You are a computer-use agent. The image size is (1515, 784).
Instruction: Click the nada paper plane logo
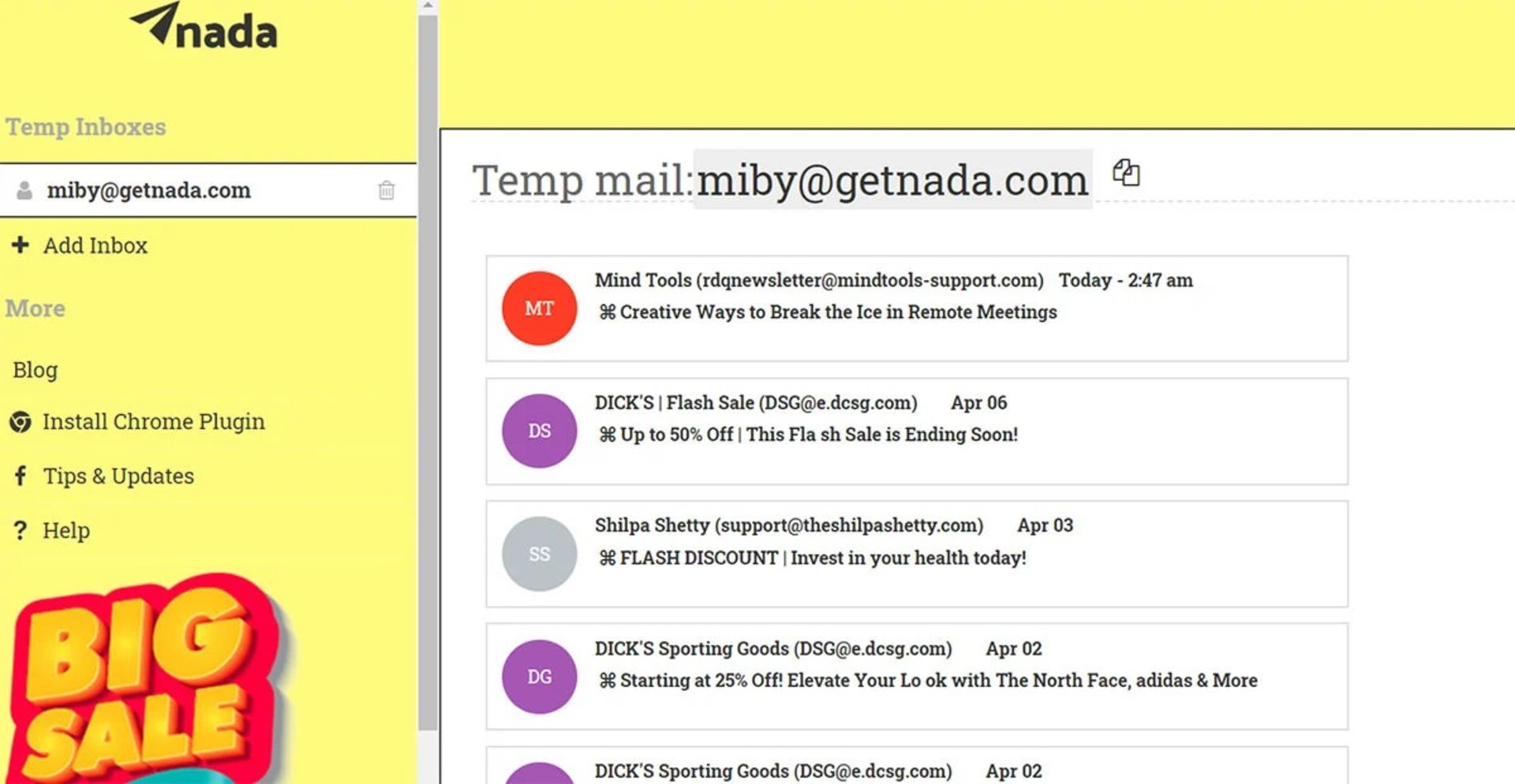(203, 25)
